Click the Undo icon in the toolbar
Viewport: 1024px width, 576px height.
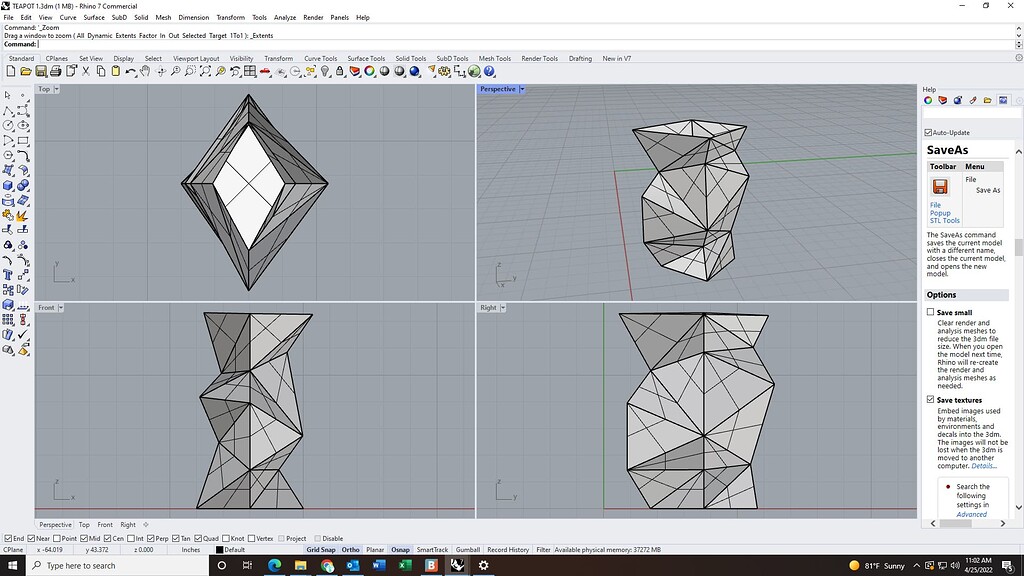(129, 71)
